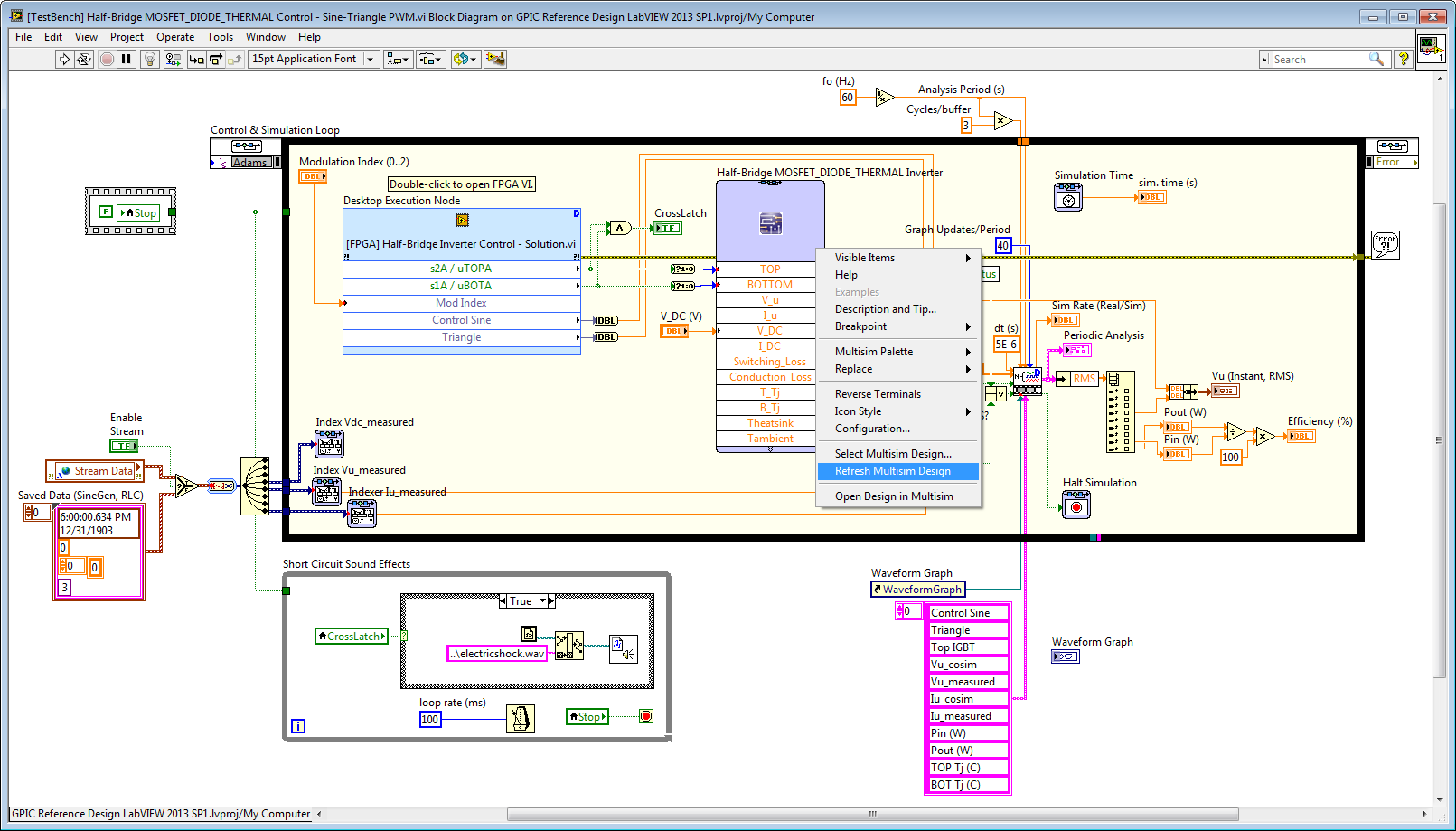The height and width of the screenshot is (831, 1456).
Task: Click the WaveformGraph property reference
Action: pyautogui.click(x=918, y=590)
